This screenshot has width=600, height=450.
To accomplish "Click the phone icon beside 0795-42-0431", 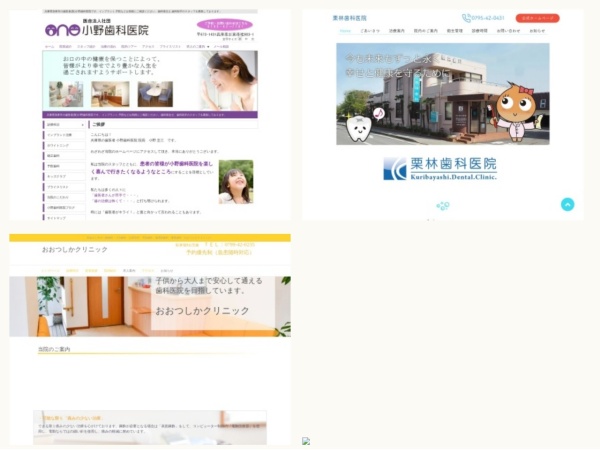I will click(466, 18).
